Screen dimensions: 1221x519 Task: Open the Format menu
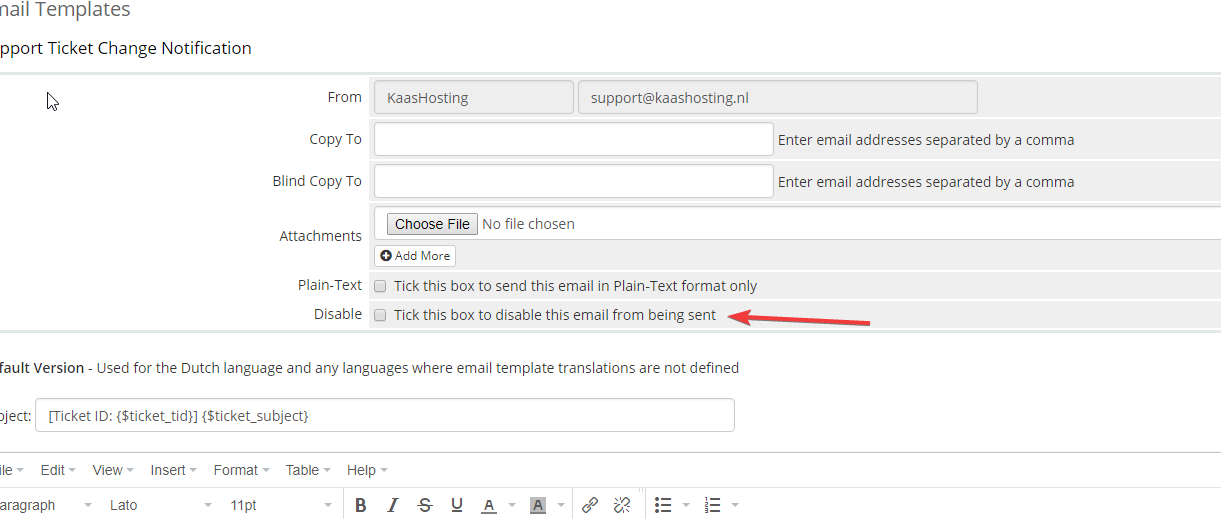241,470
